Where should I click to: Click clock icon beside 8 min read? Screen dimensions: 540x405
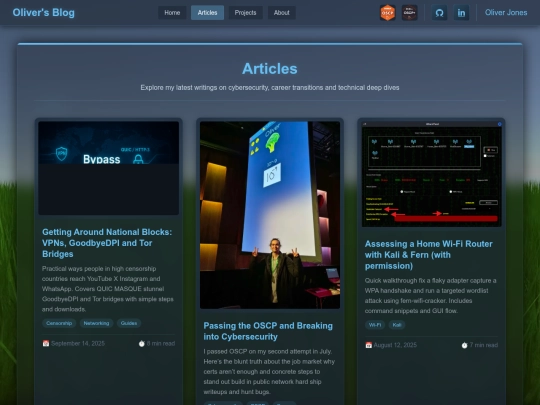point(142,343)
